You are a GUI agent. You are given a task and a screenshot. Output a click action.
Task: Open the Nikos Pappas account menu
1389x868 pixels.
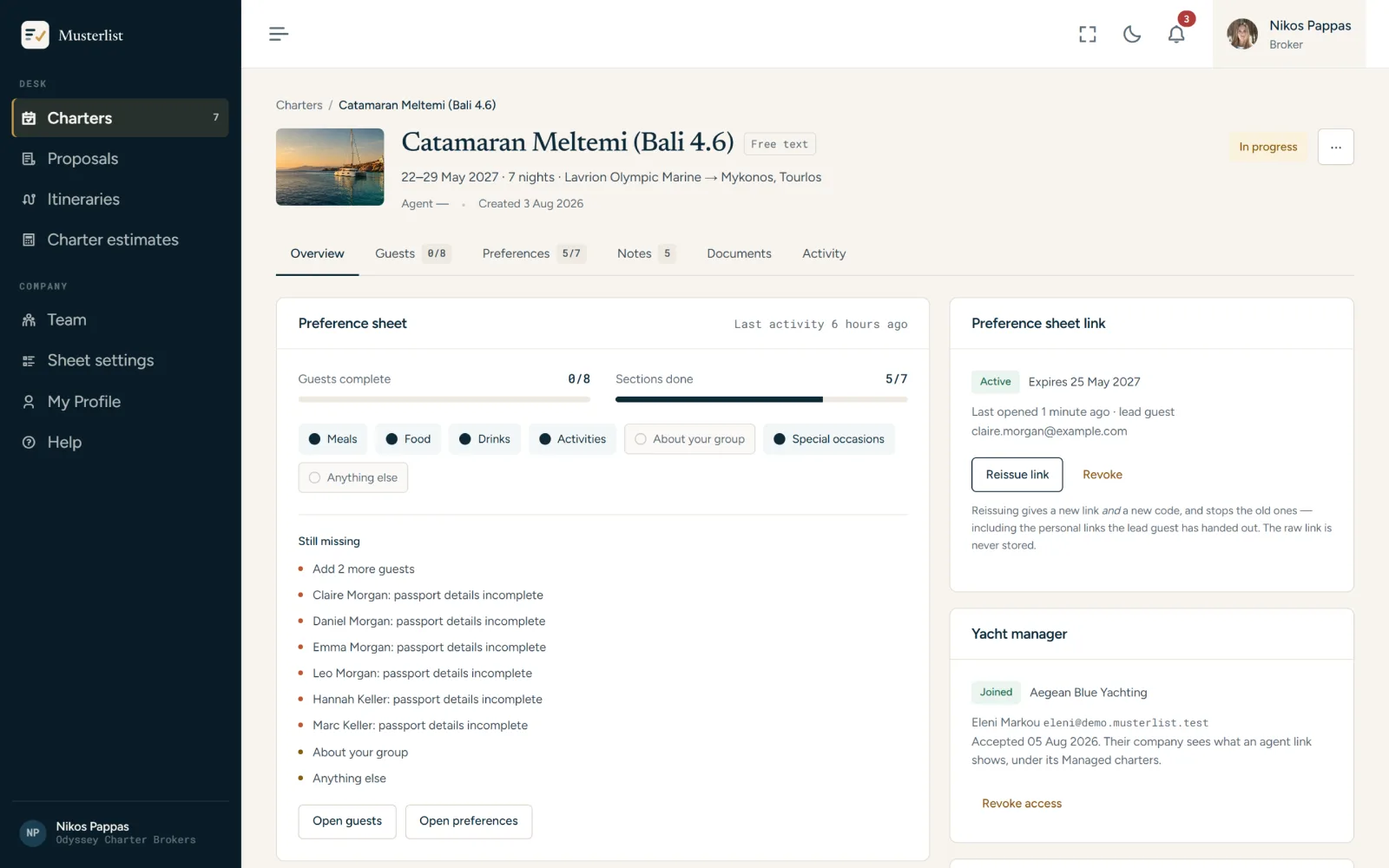point(1289,34)
